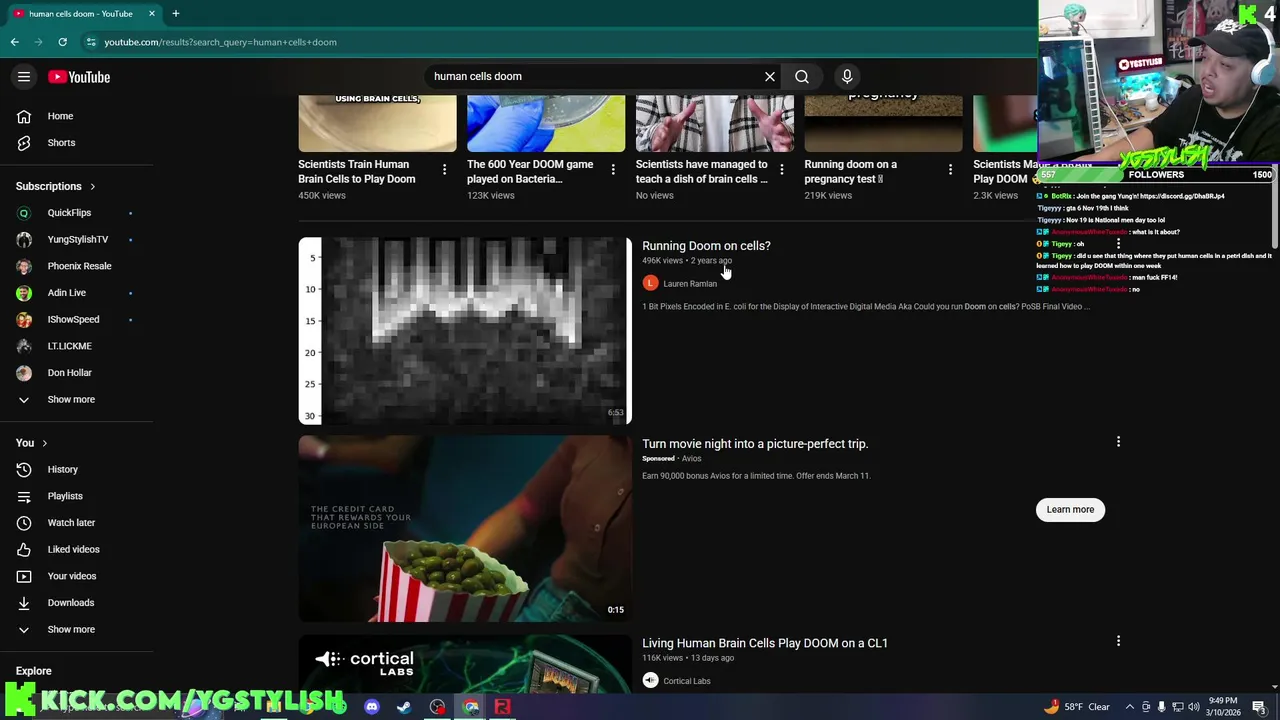The width and height of the screenshot is (1280, 720).
Task: Open YungStylishTV subscription channel
Action: pyautogui.click(x=77, y=239)
